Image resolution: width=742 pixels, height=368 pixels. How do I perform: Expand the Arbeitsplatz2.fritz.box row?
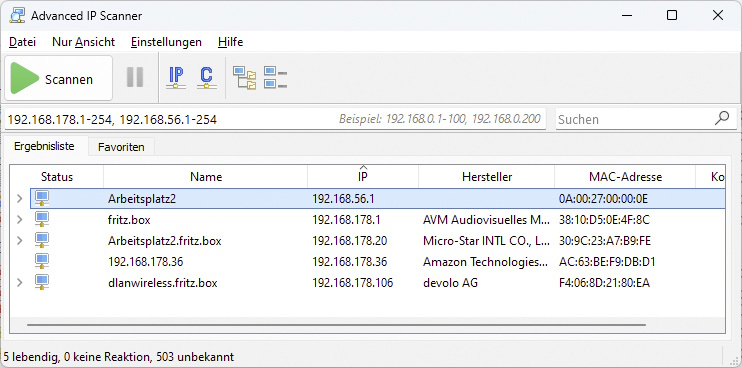[x=19, y=241]
